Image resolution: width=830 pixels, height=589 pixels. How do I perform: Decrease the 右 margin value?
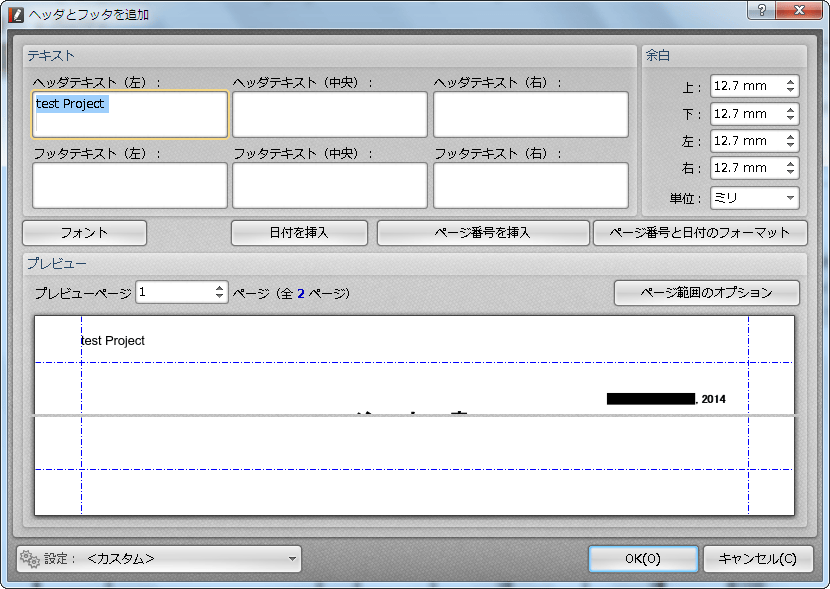point(790,172)
